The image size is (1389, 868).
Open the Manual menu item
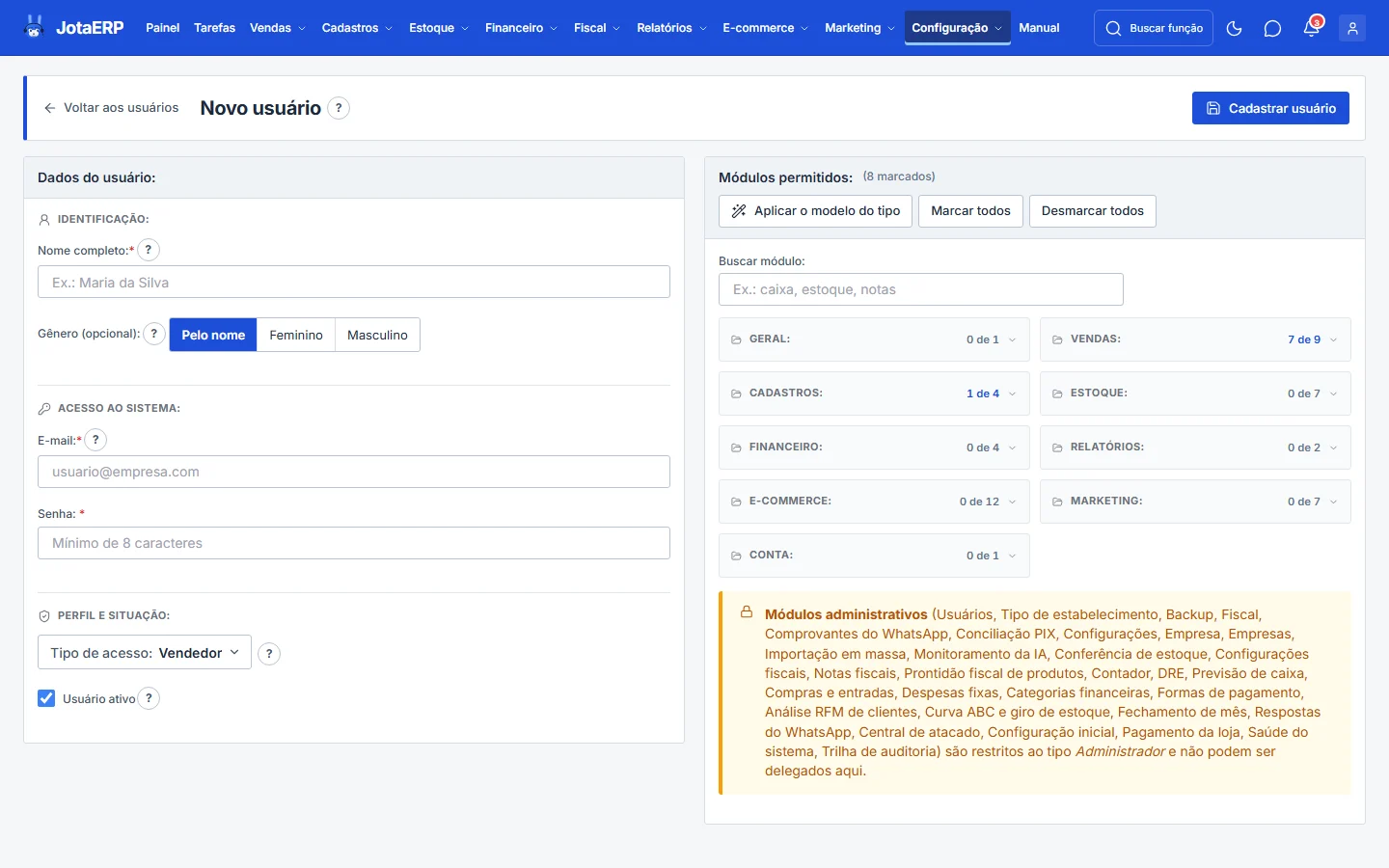tap(1039, 28)
